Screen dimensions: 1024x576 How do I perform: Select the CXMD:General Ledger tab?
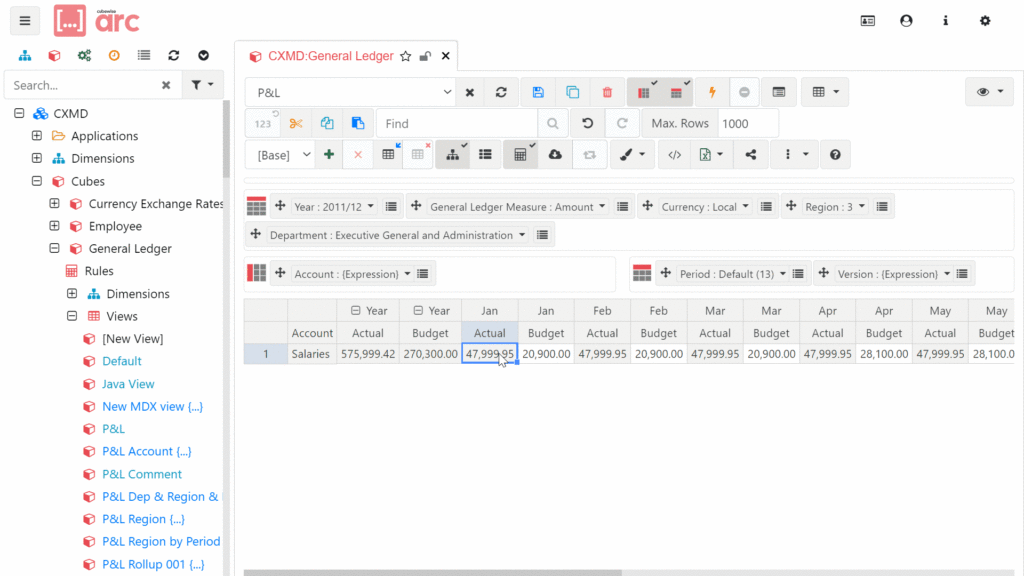pyautogui.click(x=330, y=57)
